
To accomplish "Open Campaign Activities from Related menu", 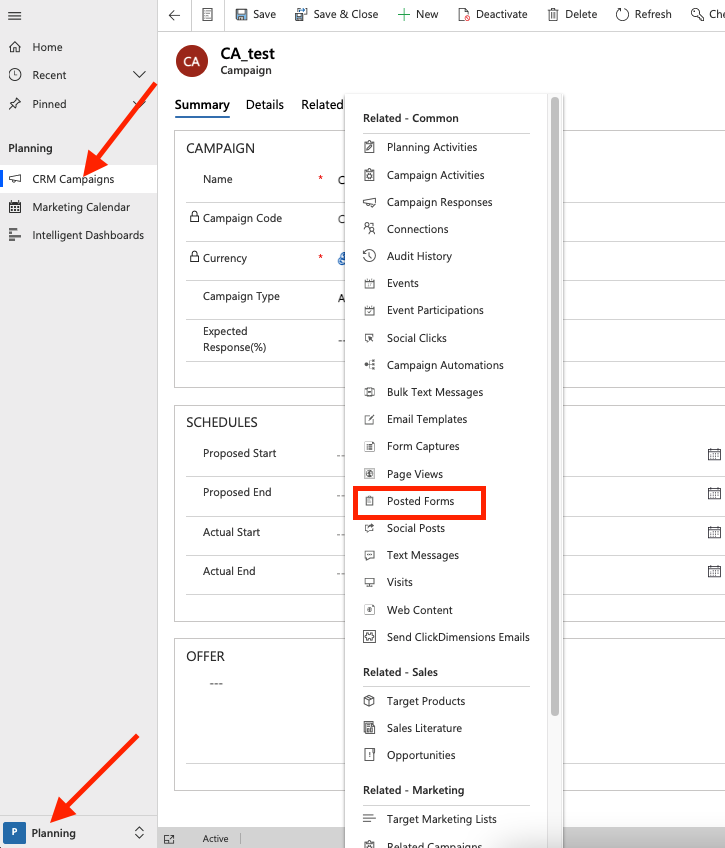I will (435, 175).
